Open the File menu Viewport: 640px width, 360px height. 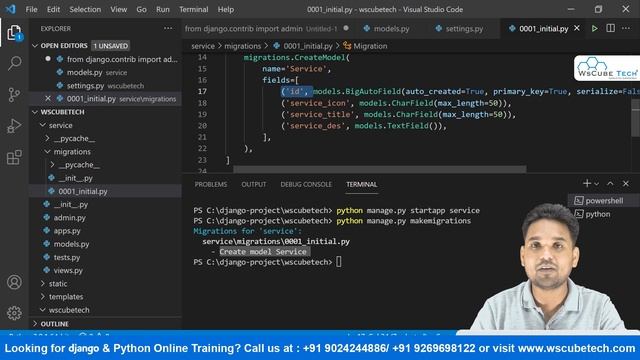[31, 9]
